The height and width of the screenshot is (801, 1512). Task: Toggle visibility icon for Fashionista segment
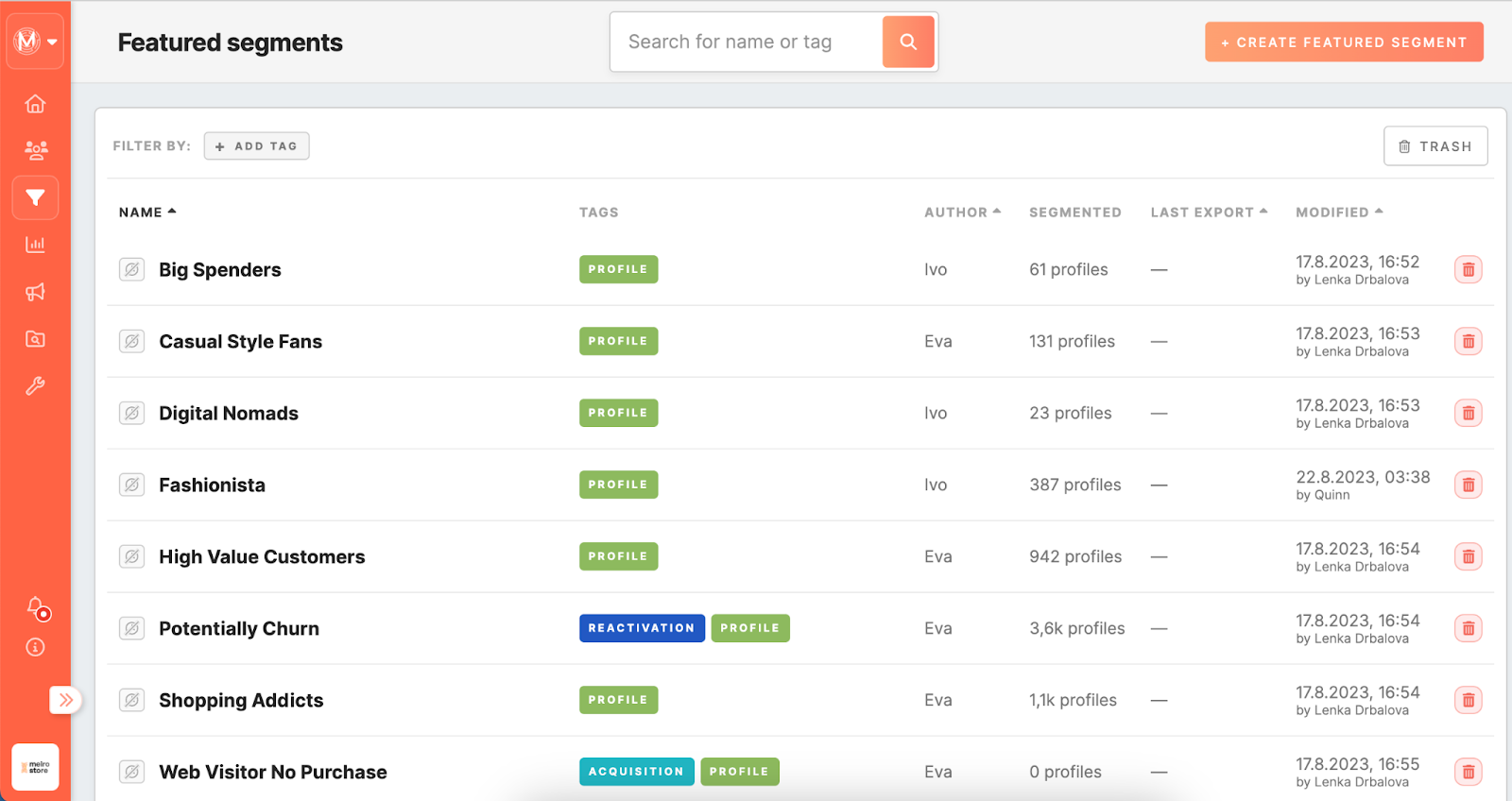[x=132, y=485]
